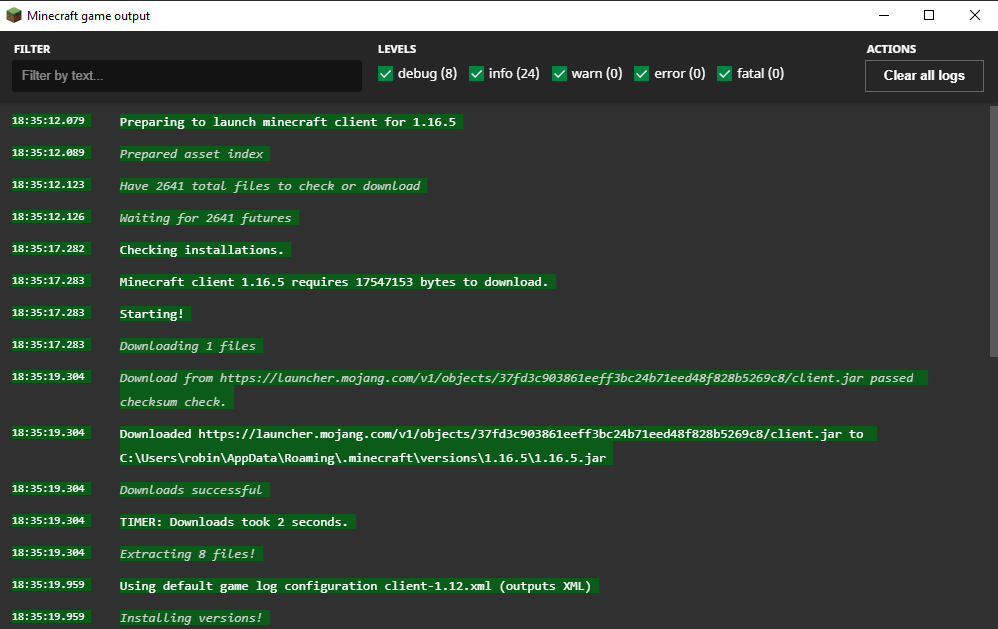This screenshot has width=998, height=629.
Task: Click the timestamp 18:35:12.089
Action: [51, 152]
